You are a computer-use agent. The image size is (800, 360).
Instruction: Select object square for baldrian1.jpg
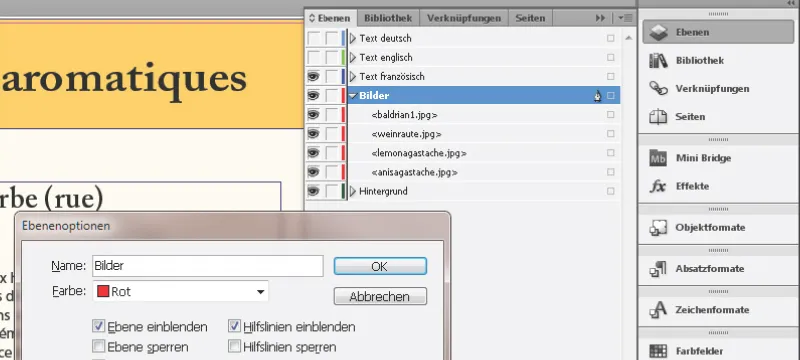(611, 115)
